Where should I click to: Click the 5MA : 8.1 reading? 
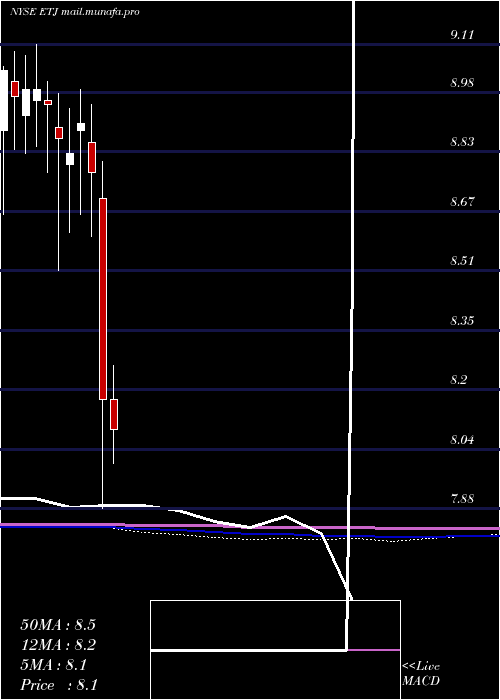54,665
